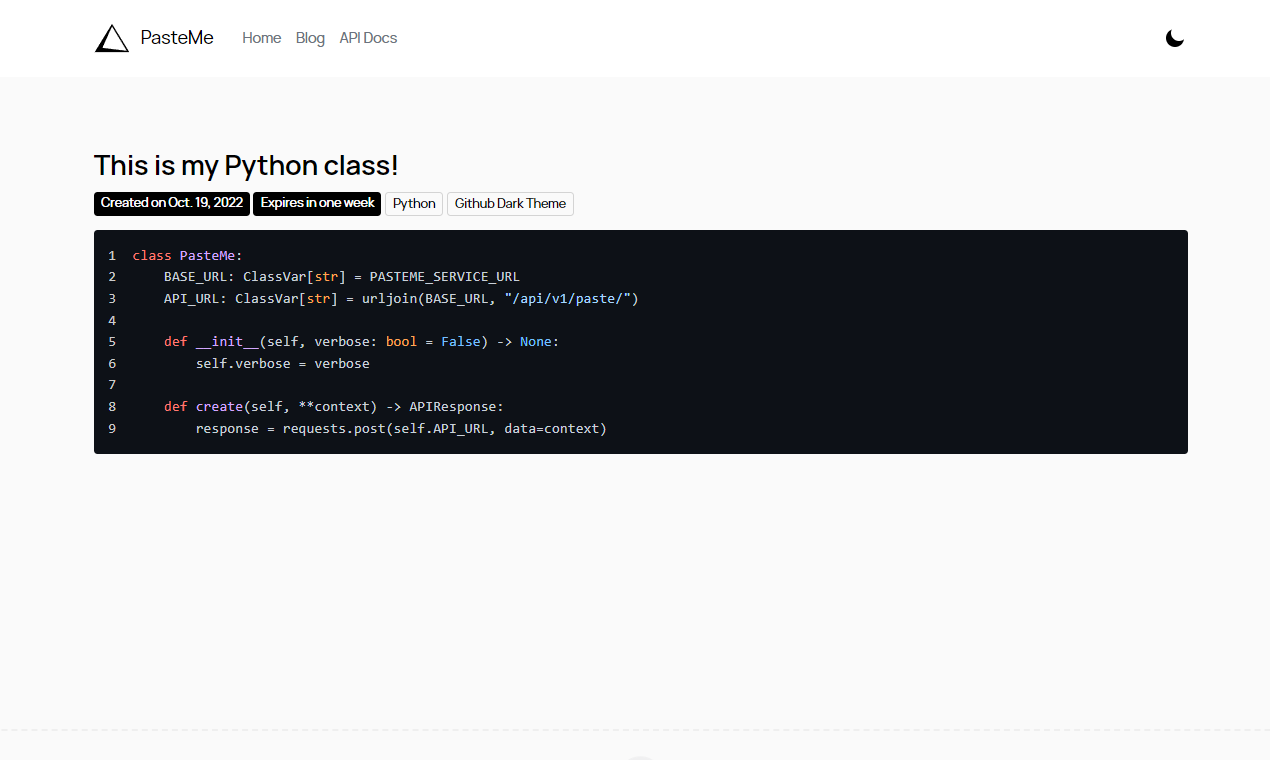The image size is (1270, 760).
Task: Click line number 7 in the code gutter
Action: 112,385
